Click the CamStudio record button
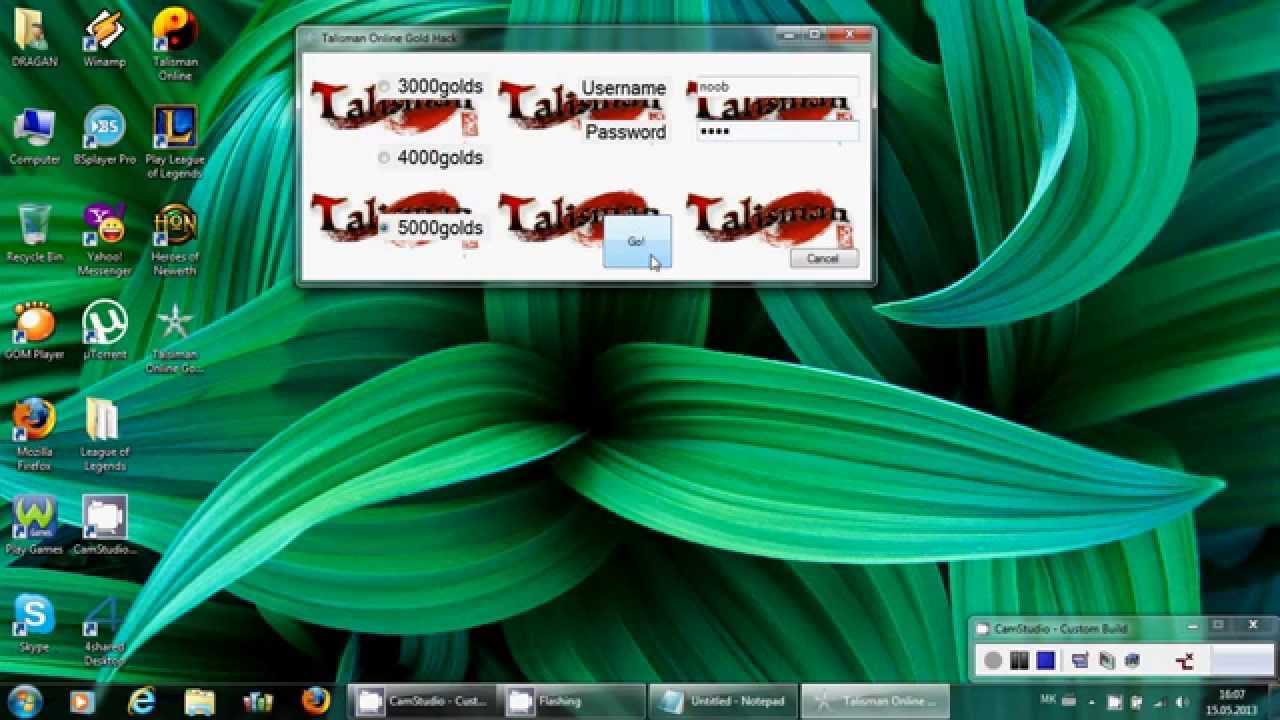Image resolution: width=1280 pixels, height=720 pixels. [993, 660]
